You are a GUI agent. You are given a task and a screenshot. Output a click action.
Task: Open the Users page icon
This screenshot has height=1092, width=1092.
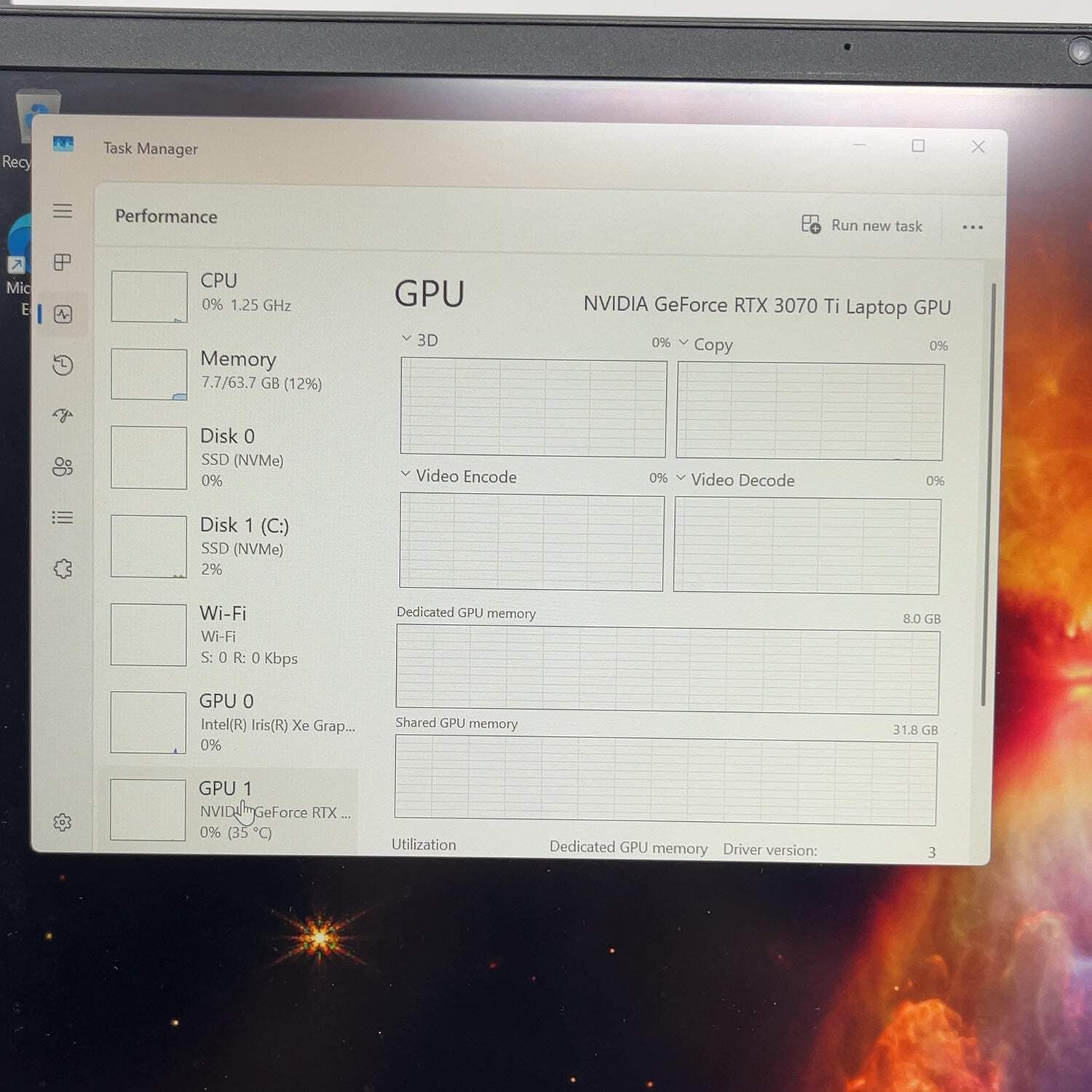pyautogui.click(x=63, y=467)
